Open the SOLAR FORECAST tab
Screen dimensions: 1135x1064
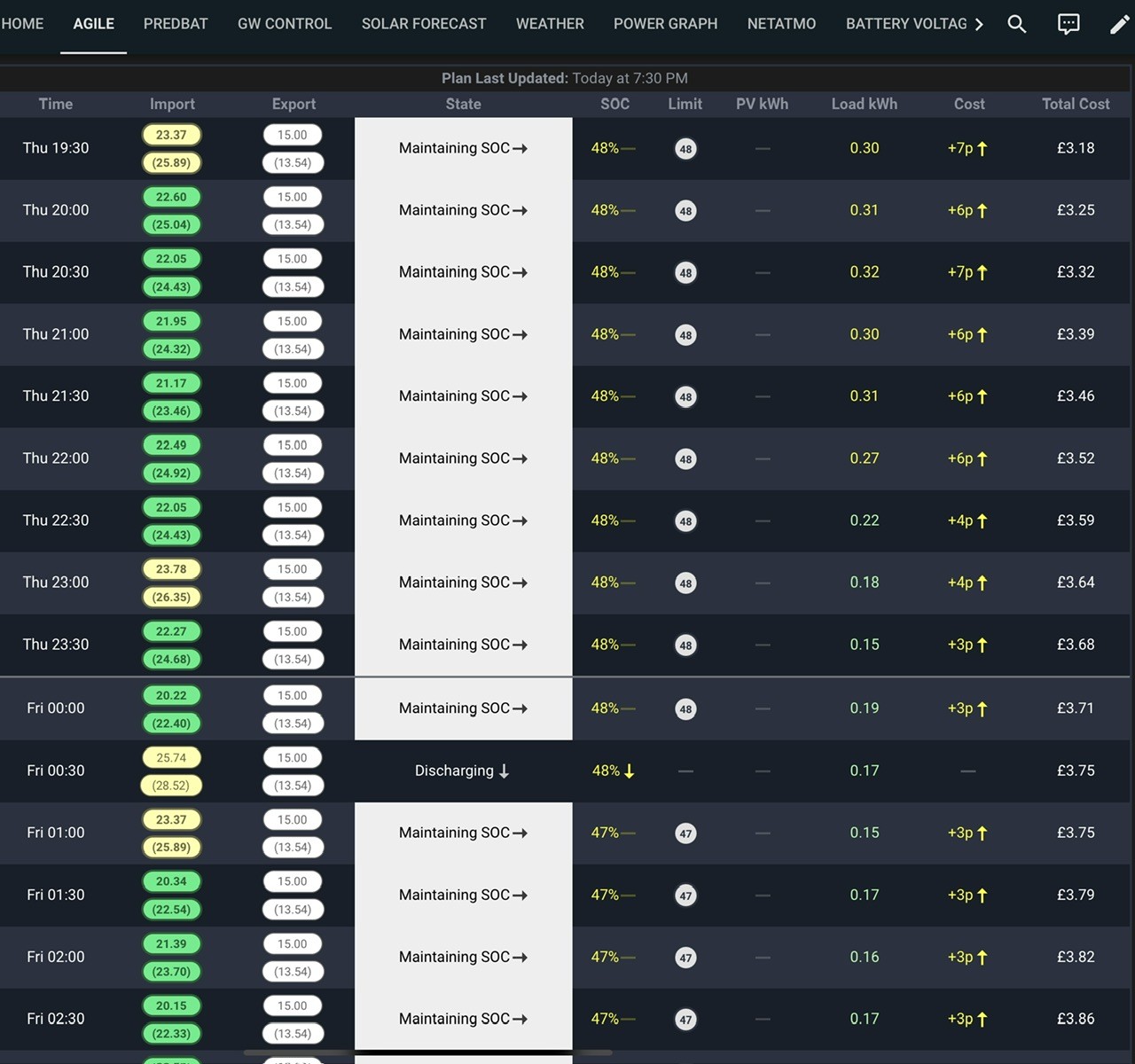click(424, 24)
